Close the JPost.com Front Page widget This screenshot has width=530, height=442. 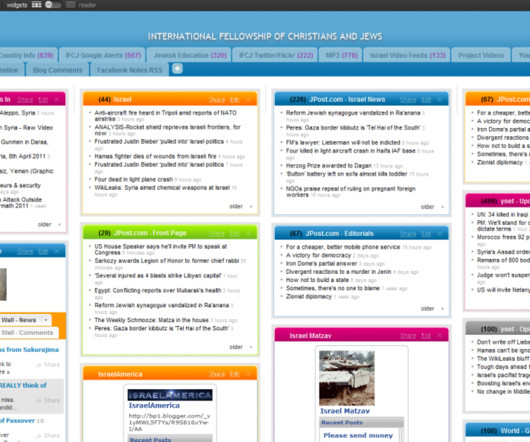click(248, 234)
